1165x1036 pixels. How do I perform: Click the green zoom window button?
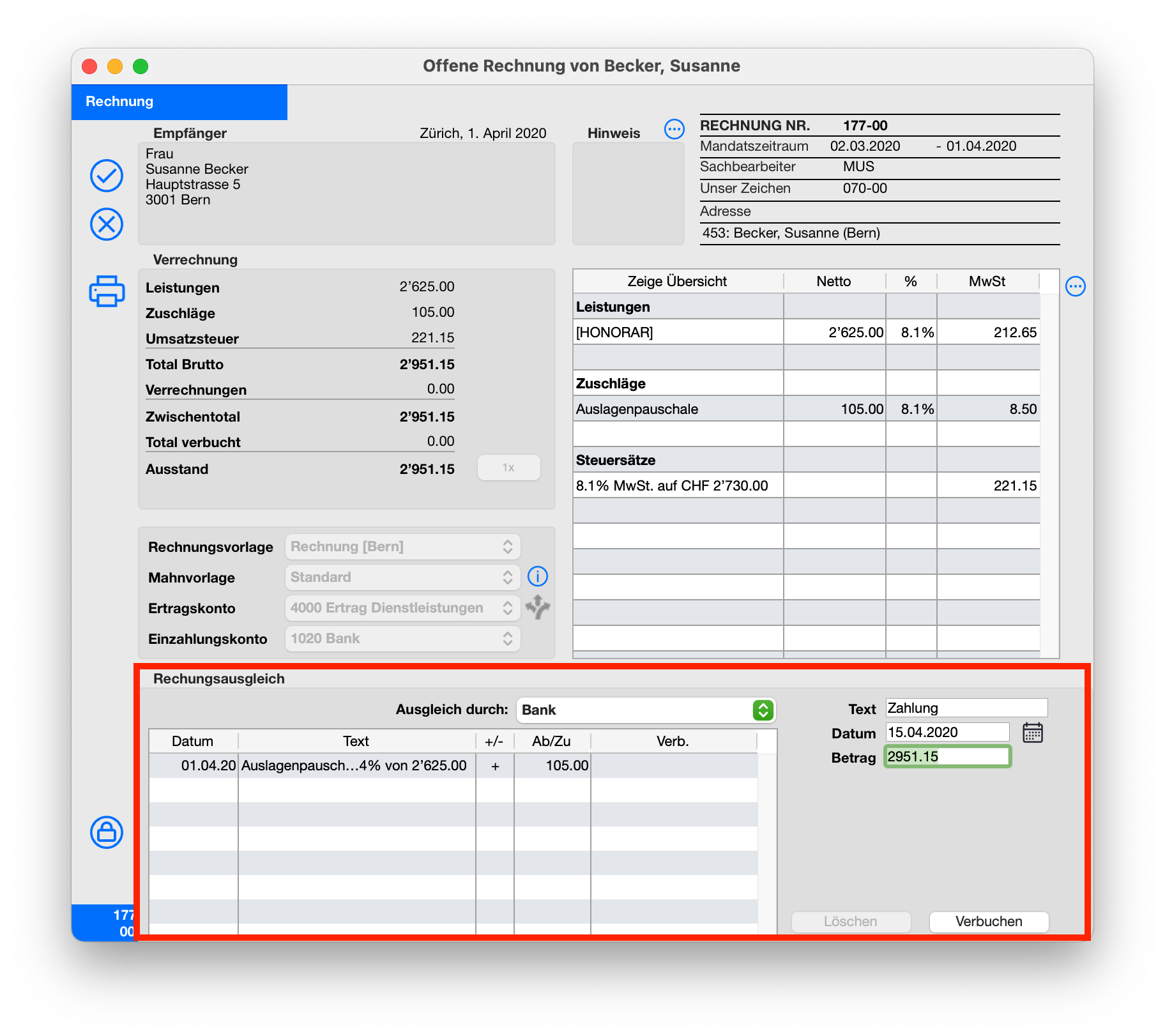click(x=141, y=66)
